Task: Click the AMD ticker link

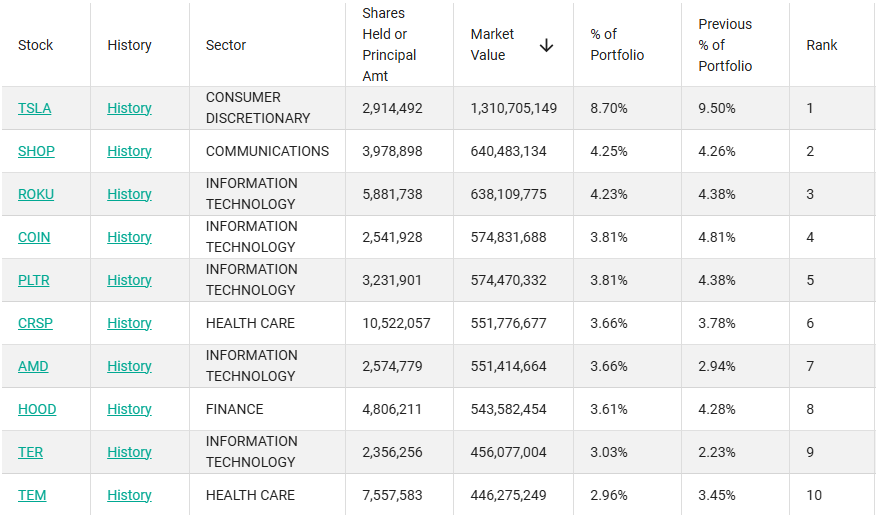Action: pyautogui.click(x=33, y=366)
